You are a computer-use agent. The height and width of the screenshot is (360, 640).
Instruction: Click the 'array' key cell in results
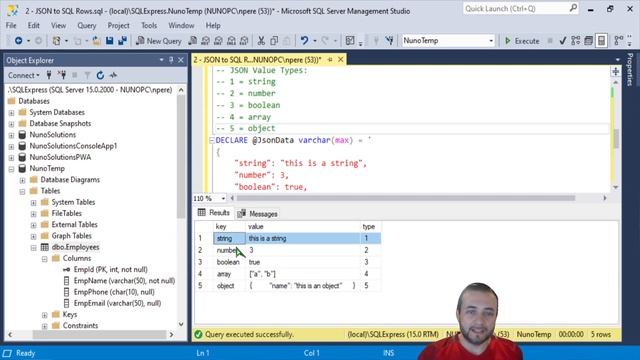(x=229, y=274)
